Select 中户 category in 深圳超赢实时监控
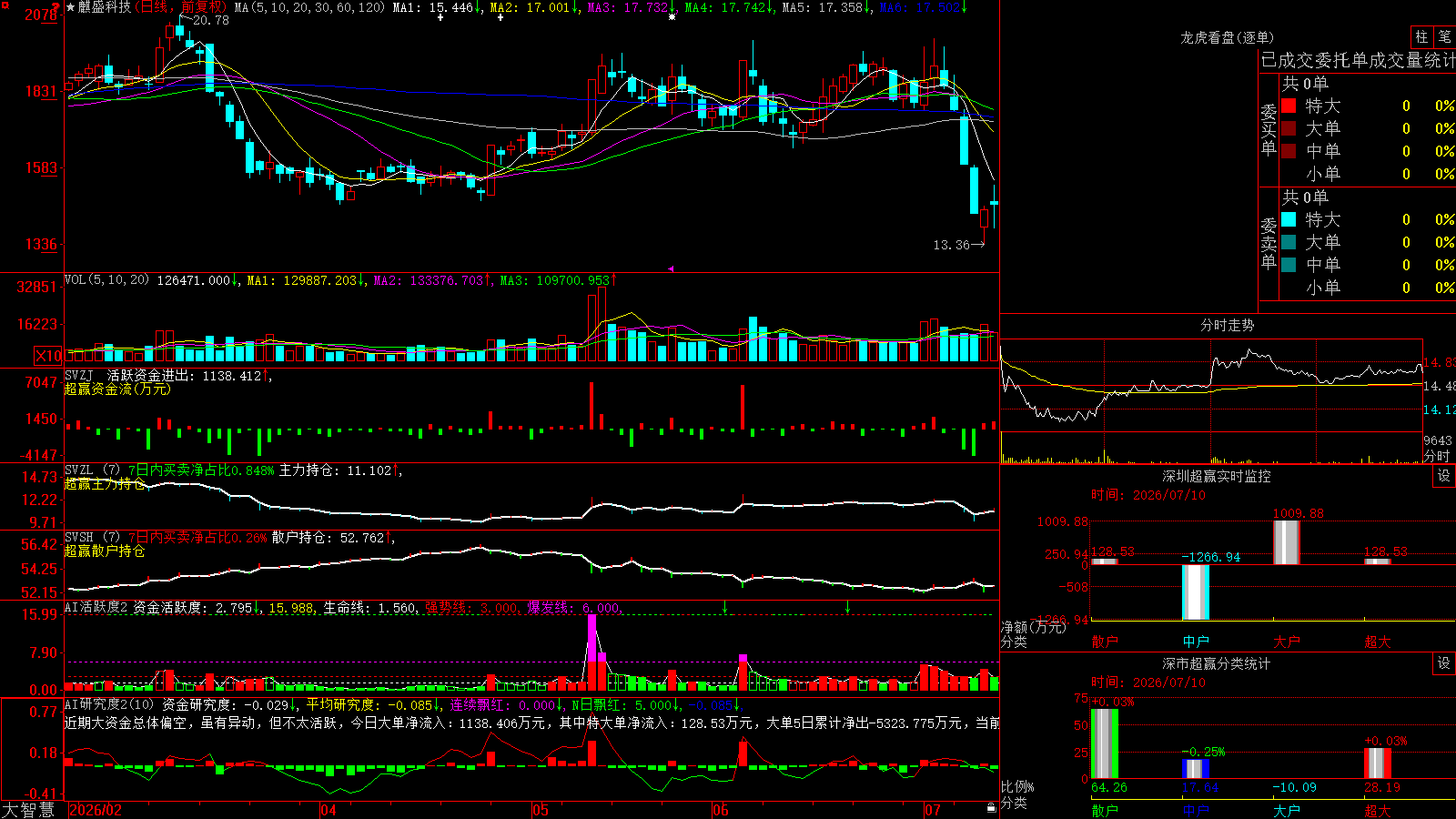 1196,642
